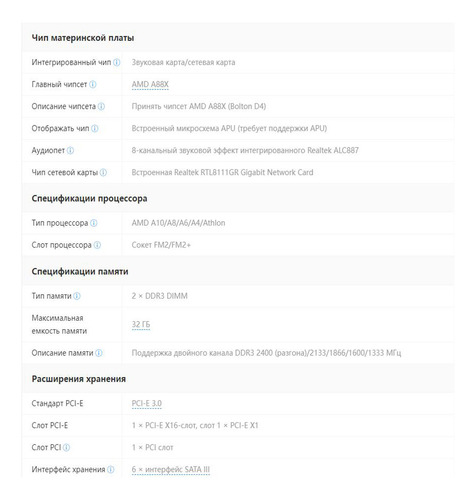Click info icon beside Описание памяти
This screenshot has height=500, width=476.
point(99,353)
